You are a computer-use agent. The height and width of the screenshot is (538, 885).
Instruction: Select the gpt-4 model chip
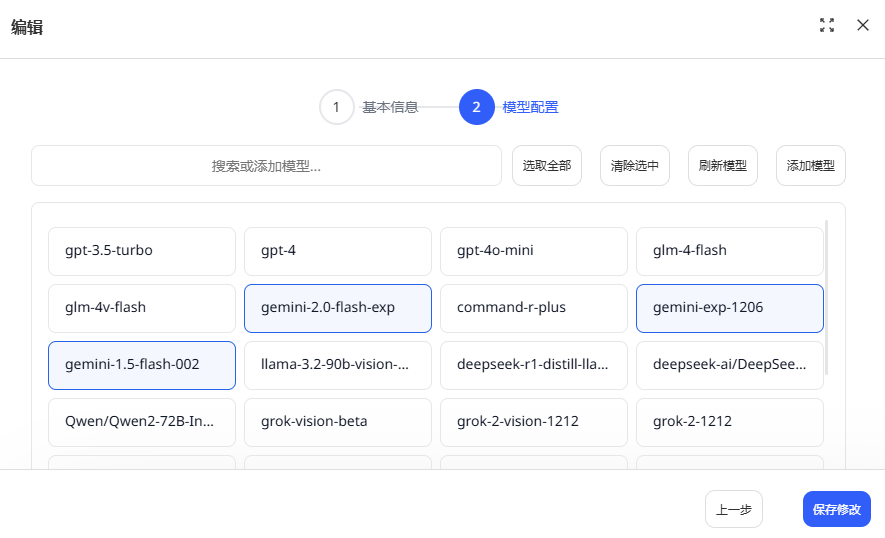[x=338, y=251]
